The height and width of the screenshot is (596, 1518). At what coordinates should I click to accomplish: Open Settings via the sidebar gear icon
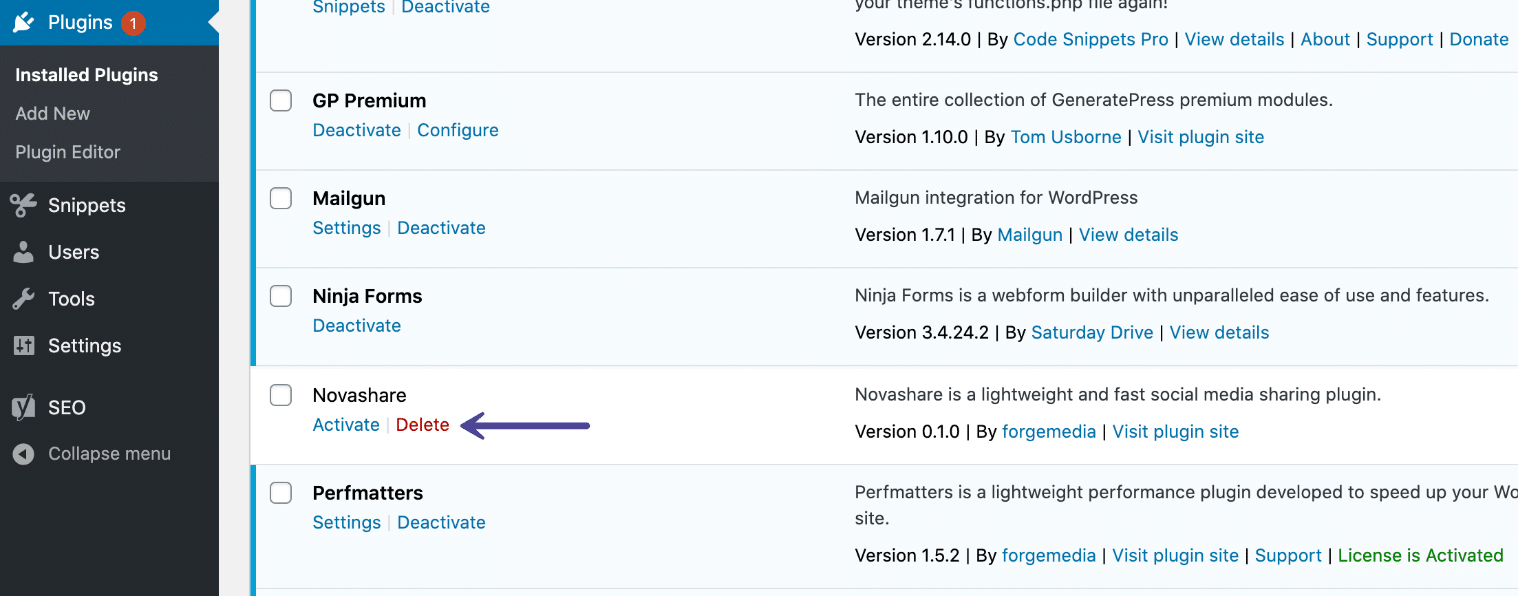pos(23,345)
